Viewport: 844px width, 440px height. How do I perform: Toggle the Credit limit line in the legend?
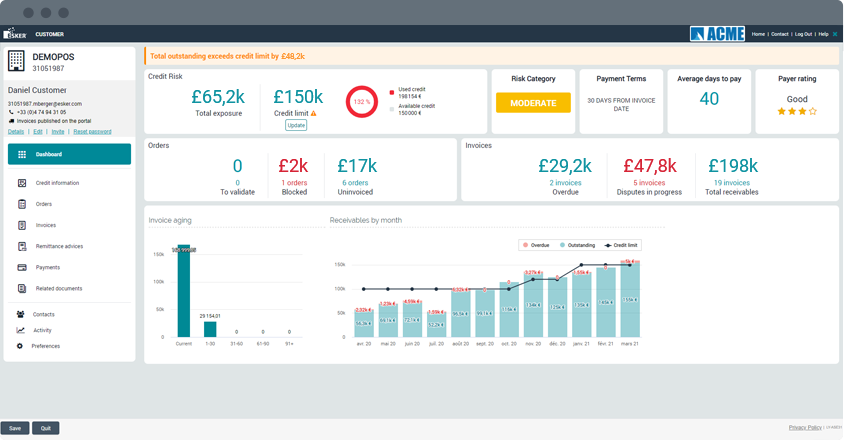621,245
